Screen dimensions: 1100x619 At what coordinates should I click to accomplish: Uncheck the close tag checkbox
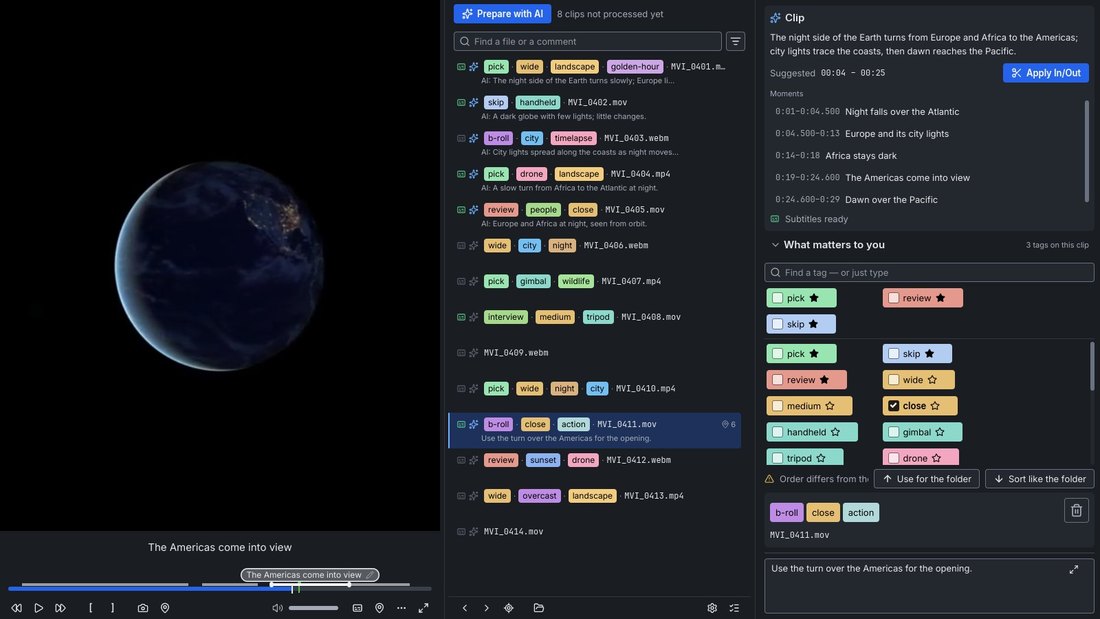(x=893, y=406)
